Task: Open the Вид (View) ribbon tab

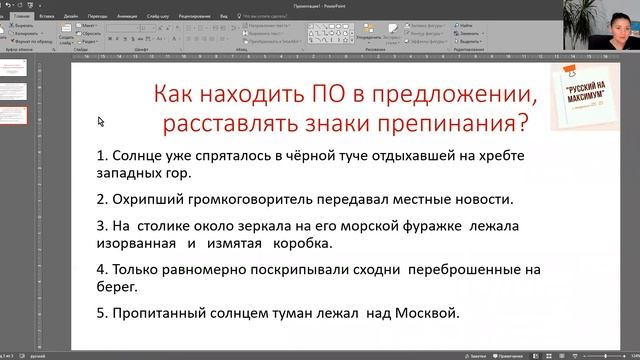Action: [224, 16]
